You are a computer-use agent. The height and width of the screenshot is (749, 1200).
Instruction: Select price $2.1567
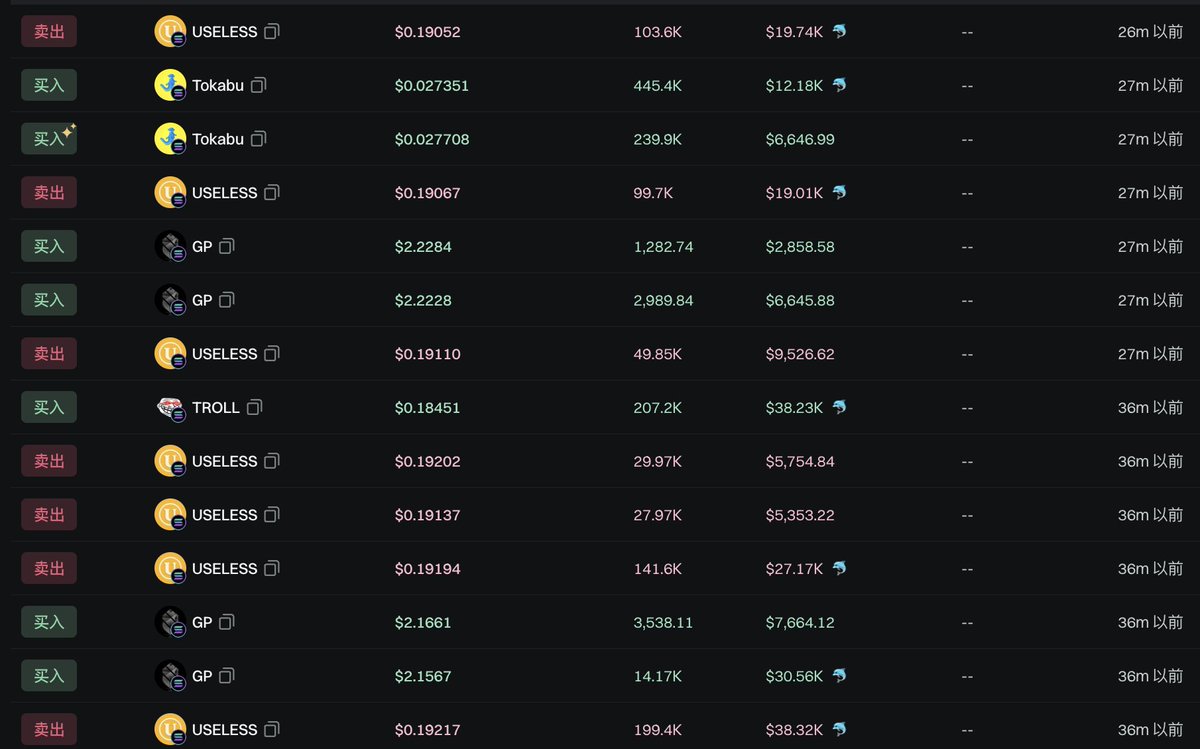click(x=423, y=676)
